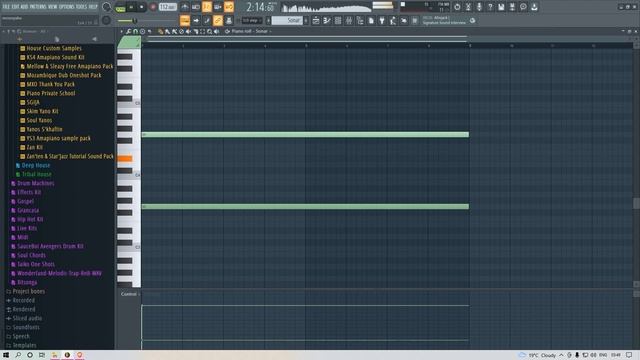Open the FILE menu
Screen dimensions: 640x360
[6, 7]
